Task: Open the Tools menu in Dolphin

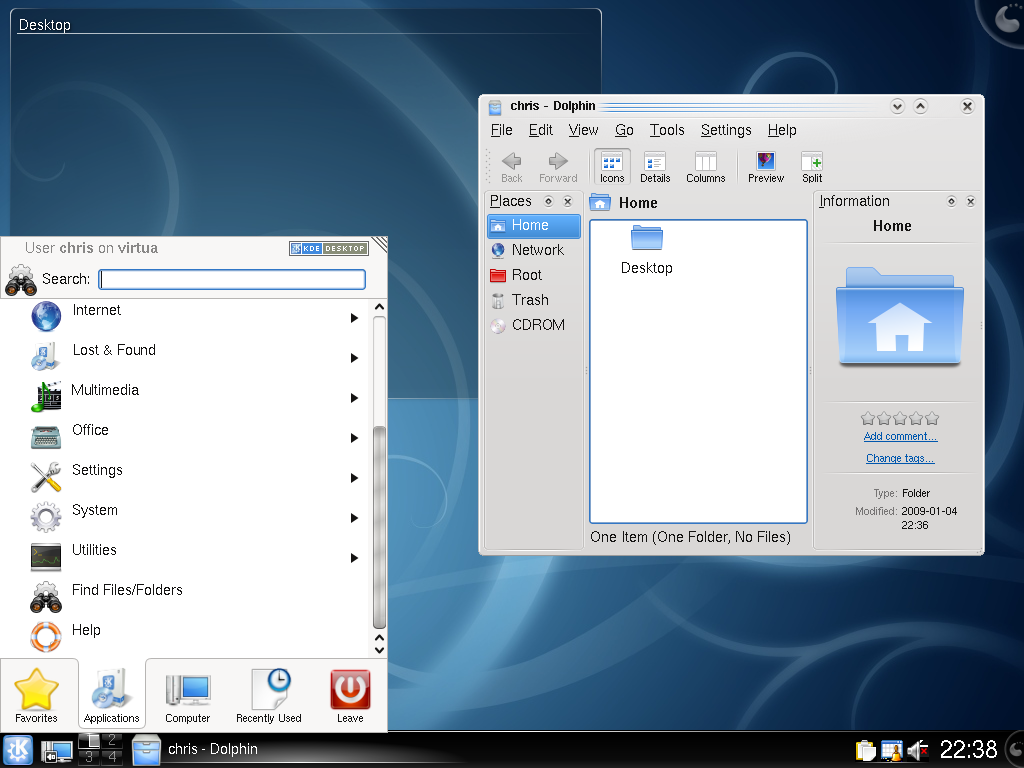Action: pyautogui.click(x=667, y=130)
